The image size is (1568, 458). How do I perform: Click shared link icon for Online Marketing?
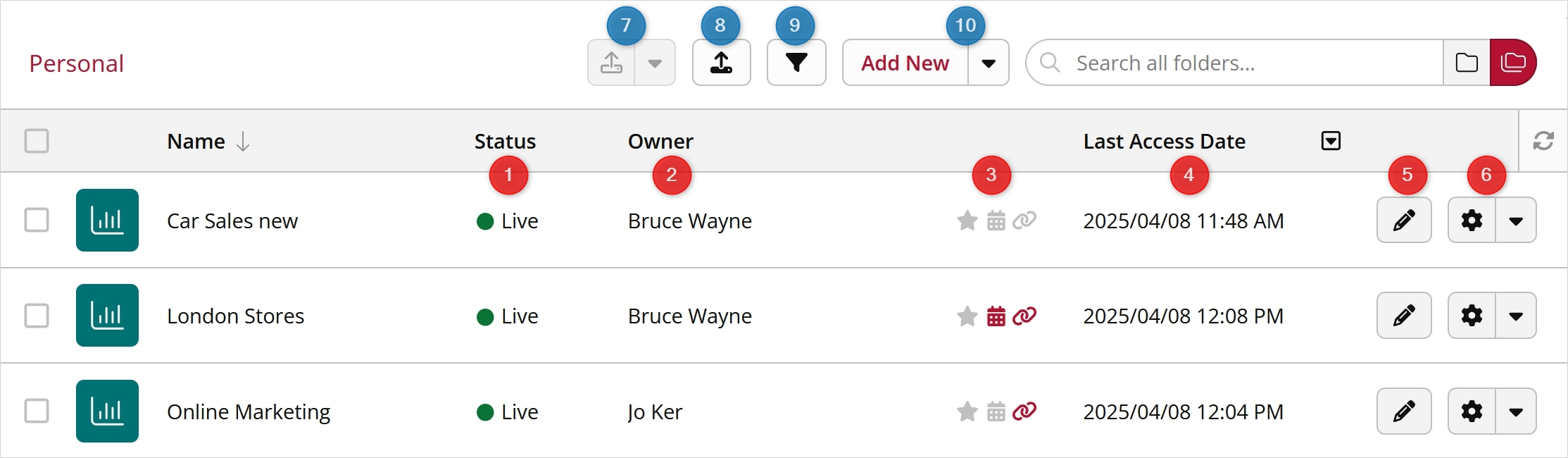coord(1024,411)
